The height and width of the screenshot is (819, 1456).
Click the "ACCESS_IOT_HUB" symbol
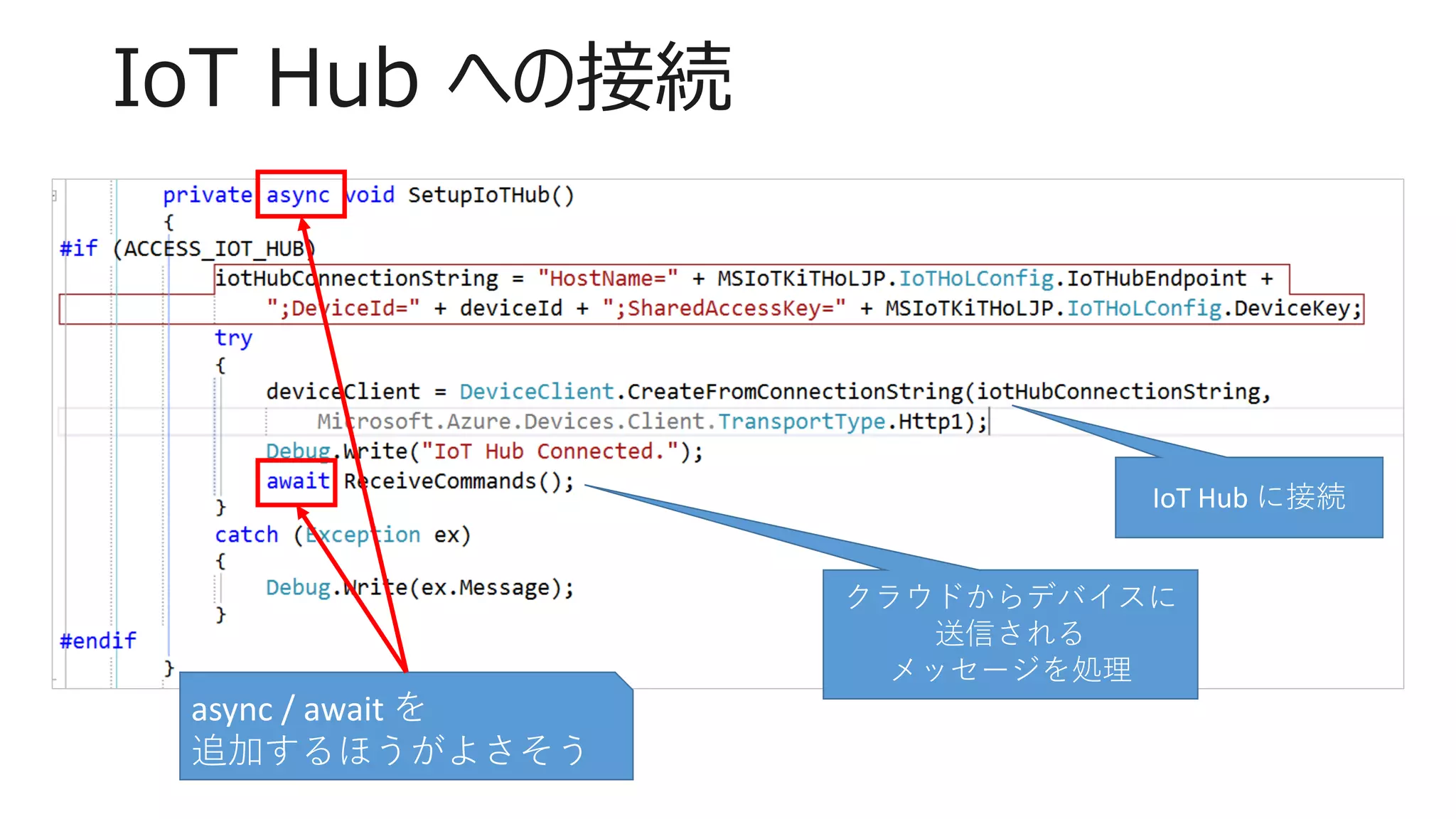[214, 249]
